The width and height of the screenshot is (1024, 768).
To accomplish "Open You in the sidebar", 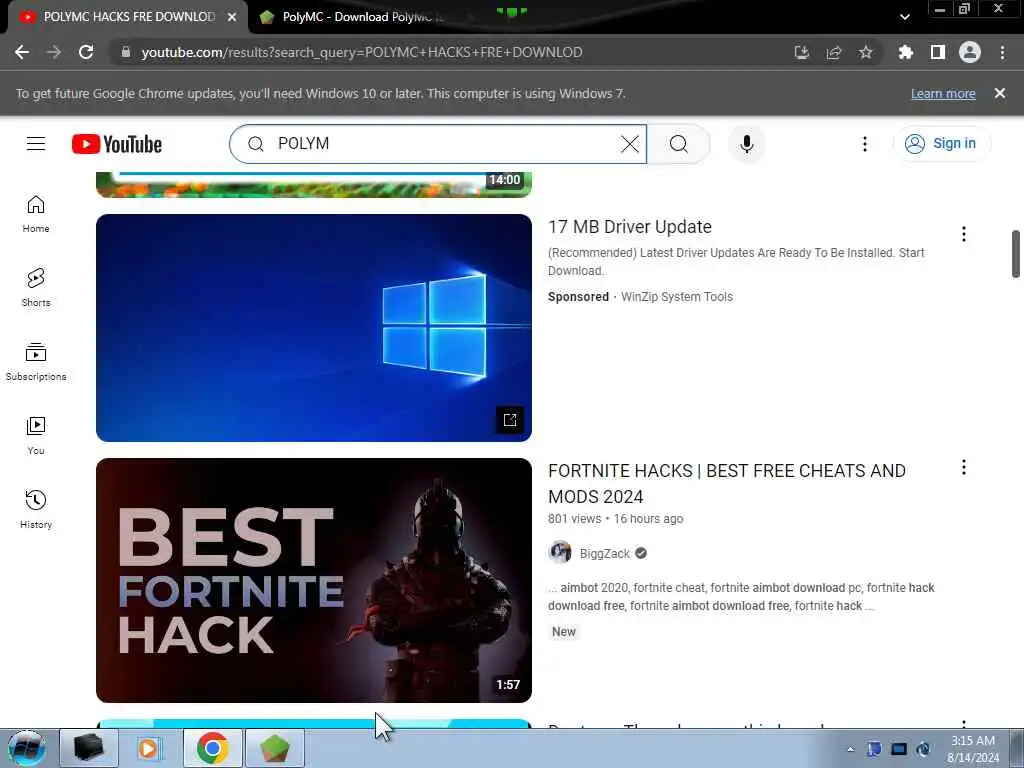I will click(x=36, y=436).
